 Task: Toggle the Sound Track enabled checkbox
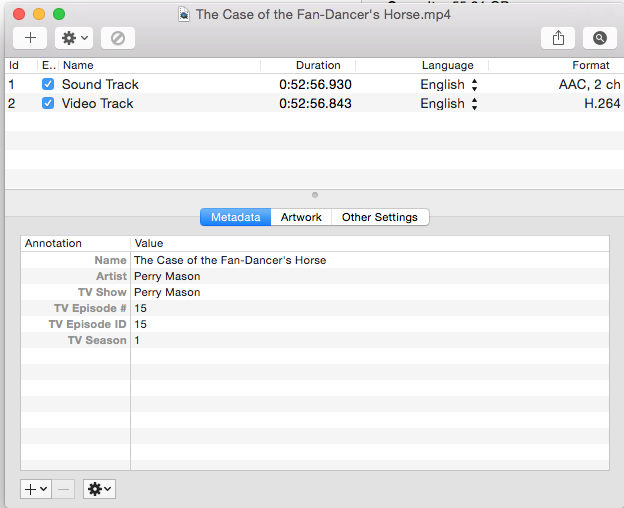pos(48,84)
